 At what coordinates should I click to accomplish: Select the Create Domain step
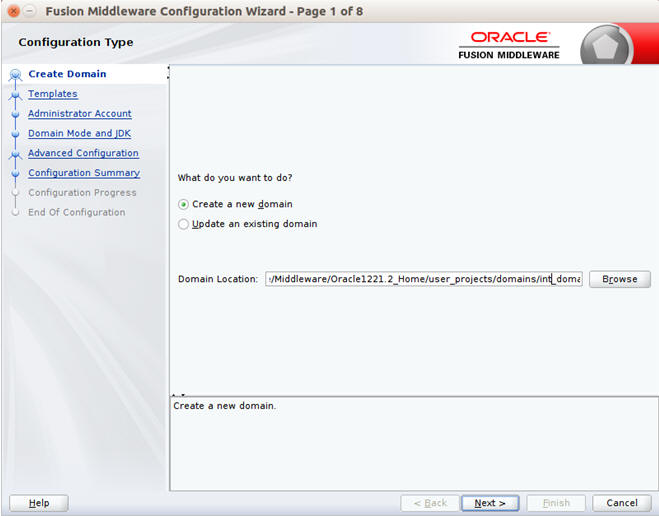click(67, 74)
